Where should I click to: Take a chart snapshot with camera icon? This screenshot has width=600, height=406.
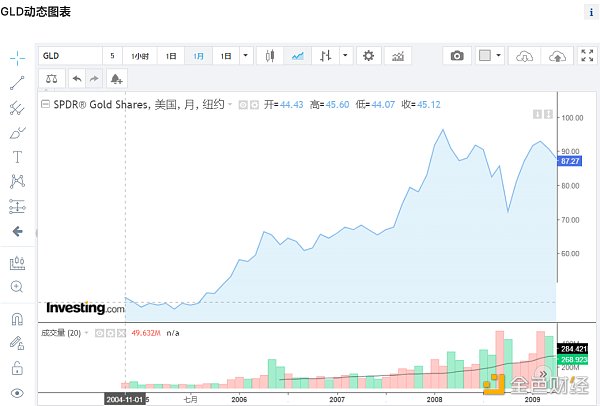457,56
